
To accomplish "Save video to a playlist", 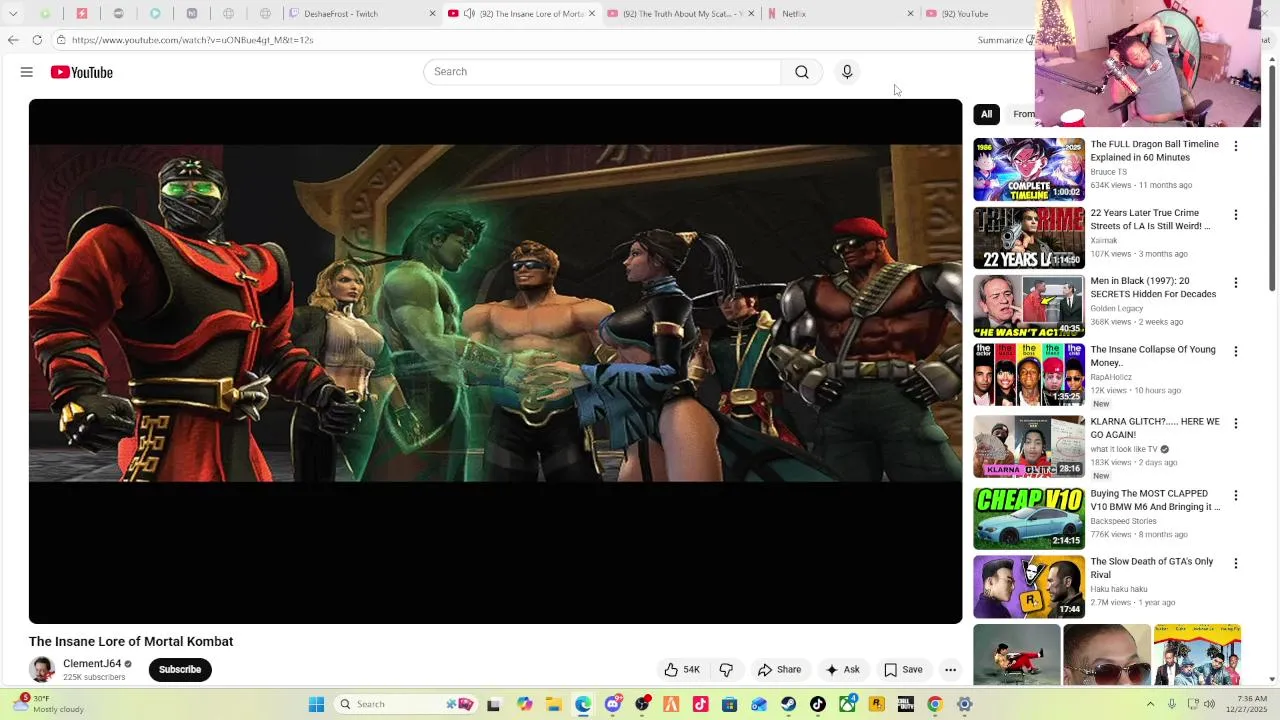I will pyautogui.click(x=903, y=670).
